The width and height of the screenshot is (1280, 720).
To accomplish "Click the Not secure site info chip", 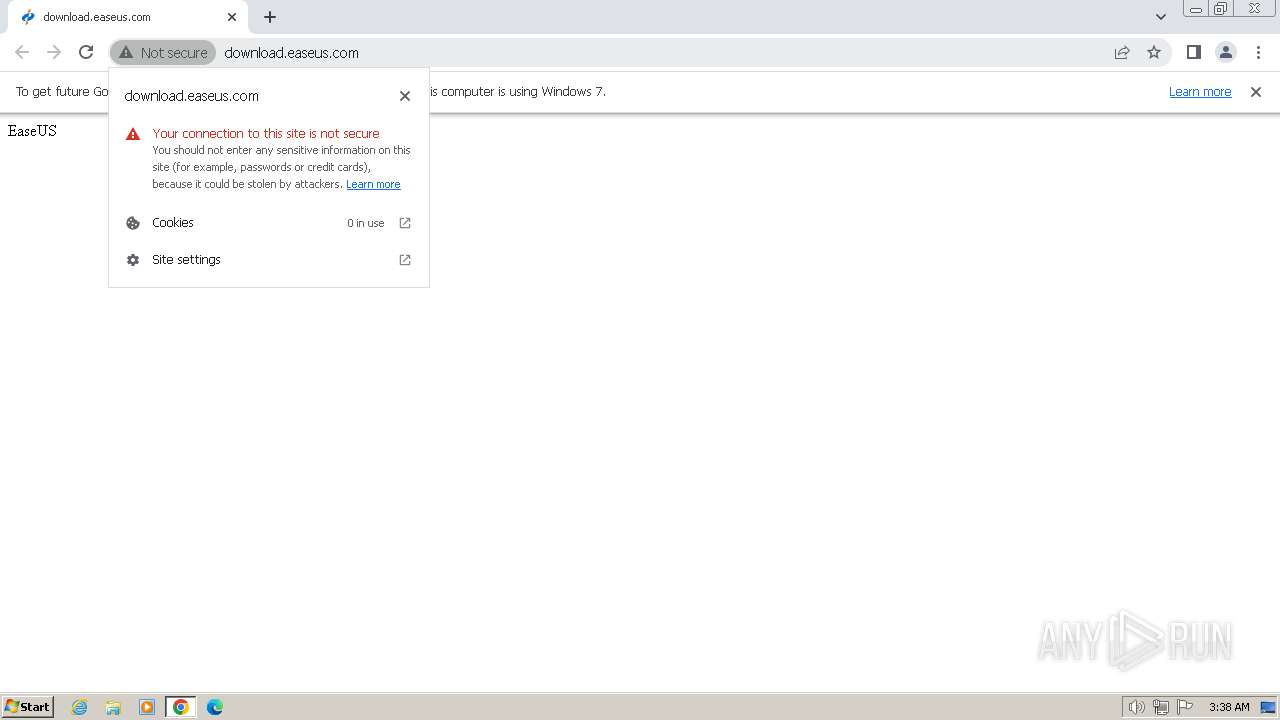I will [x=163, y=52].
